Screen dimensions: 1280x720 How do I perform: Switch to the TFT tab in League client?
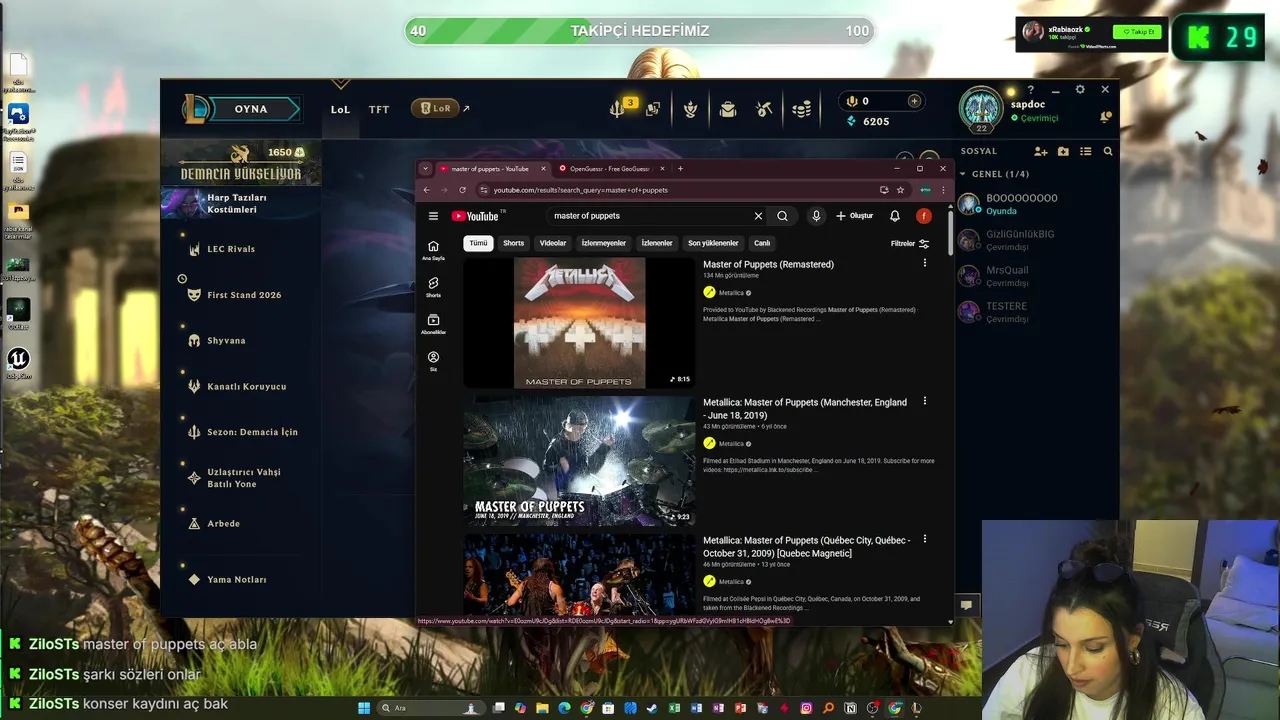click(379, 109)
